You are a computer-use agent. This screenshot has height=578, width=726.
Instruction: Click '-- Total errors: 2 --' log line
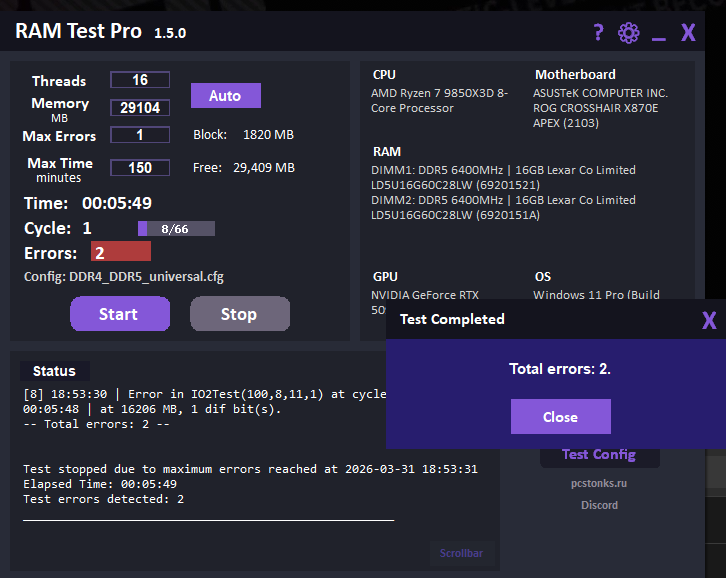tap(96, 424)
